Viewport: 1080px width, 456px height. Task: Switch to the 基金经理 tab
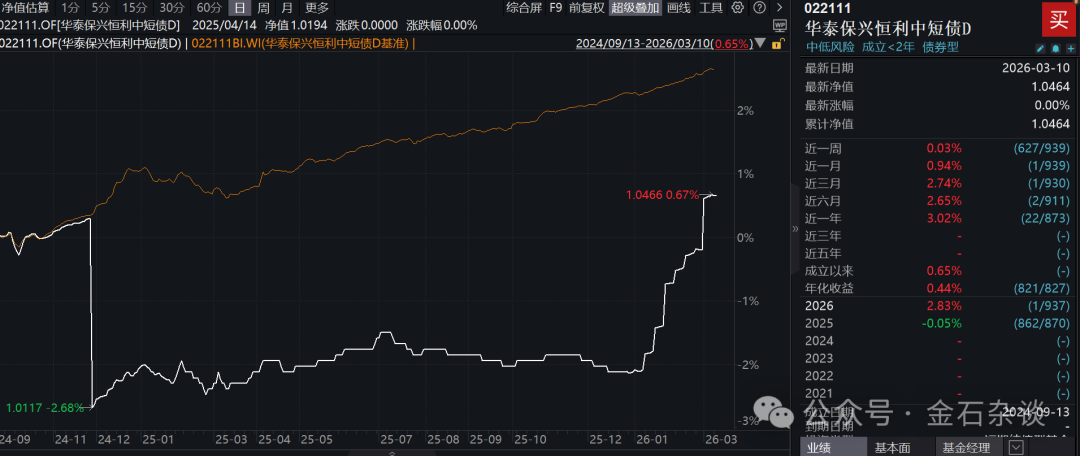pos(964,448)
